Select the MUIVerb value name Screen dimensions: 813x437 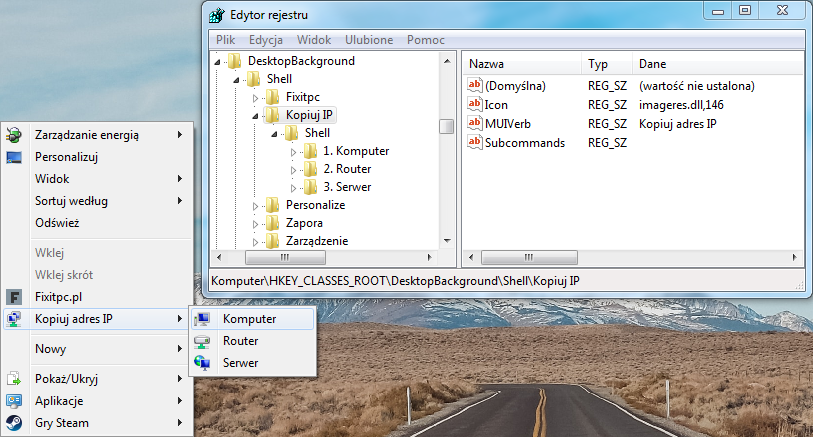click(x=508, y=124)
